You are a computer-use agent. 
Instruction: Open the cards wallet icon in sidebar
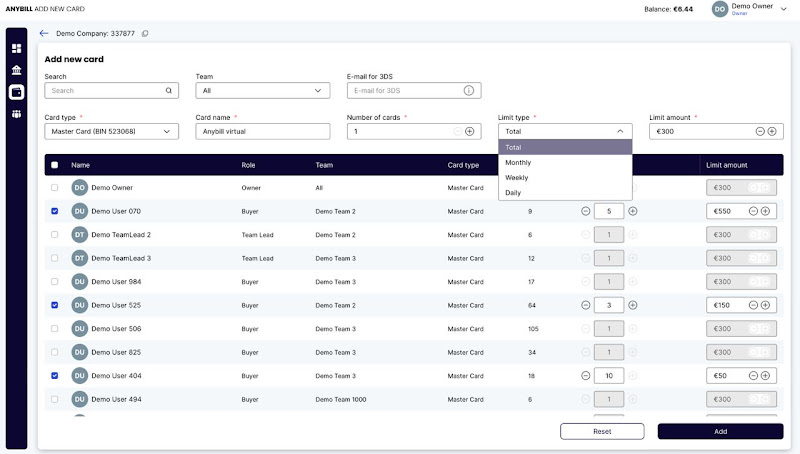pos(16,92)
